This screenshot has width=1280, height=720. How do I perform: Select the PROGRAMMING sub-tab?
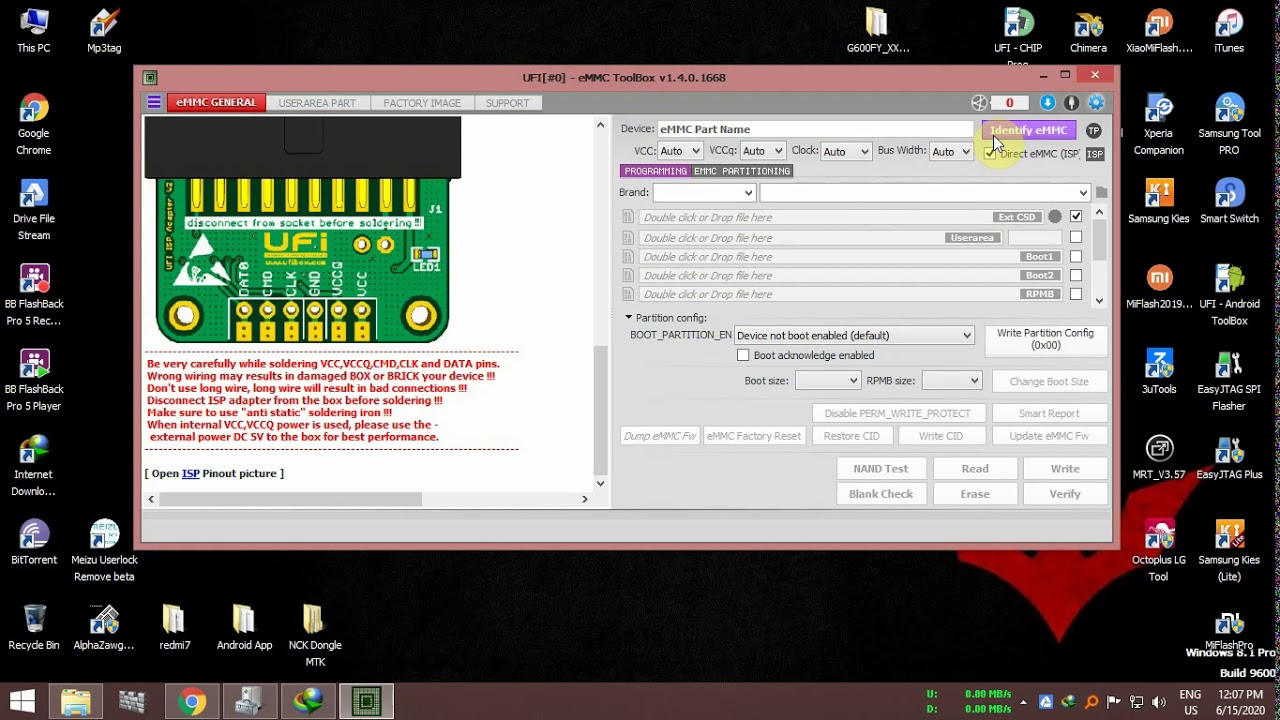(655, 171)
